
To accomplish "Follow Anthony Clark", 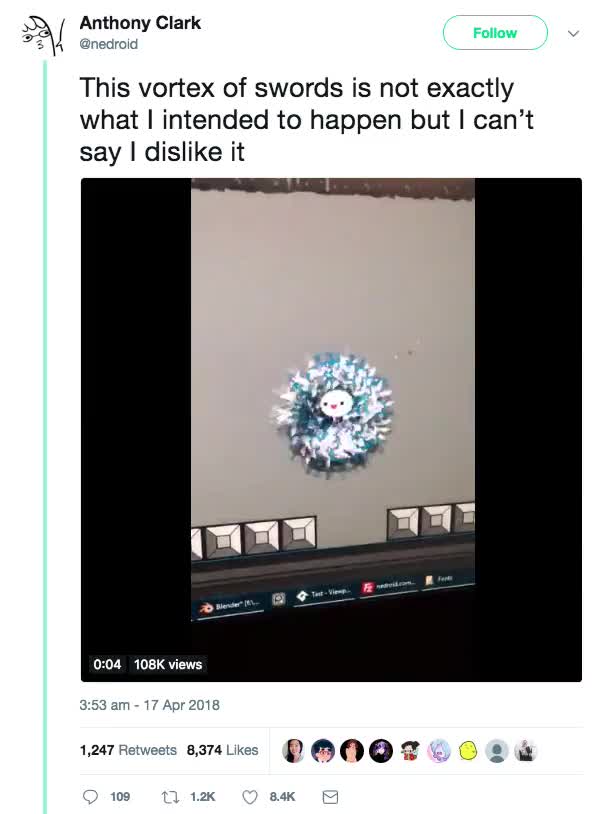I will pos(495,33).
